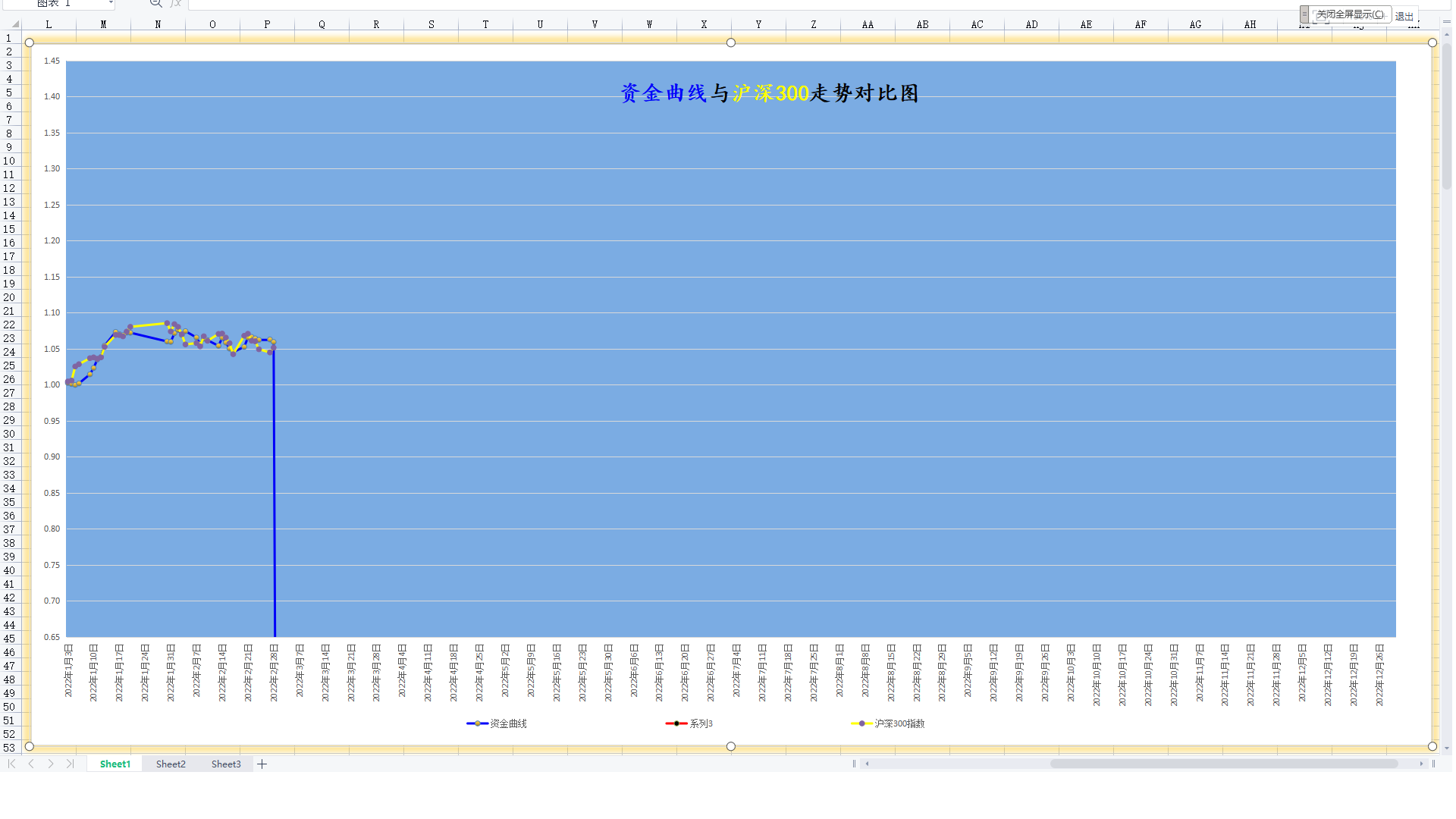
Task: Click the zoom magnifier icon in formula bar
Action: (x=155, y=3)
